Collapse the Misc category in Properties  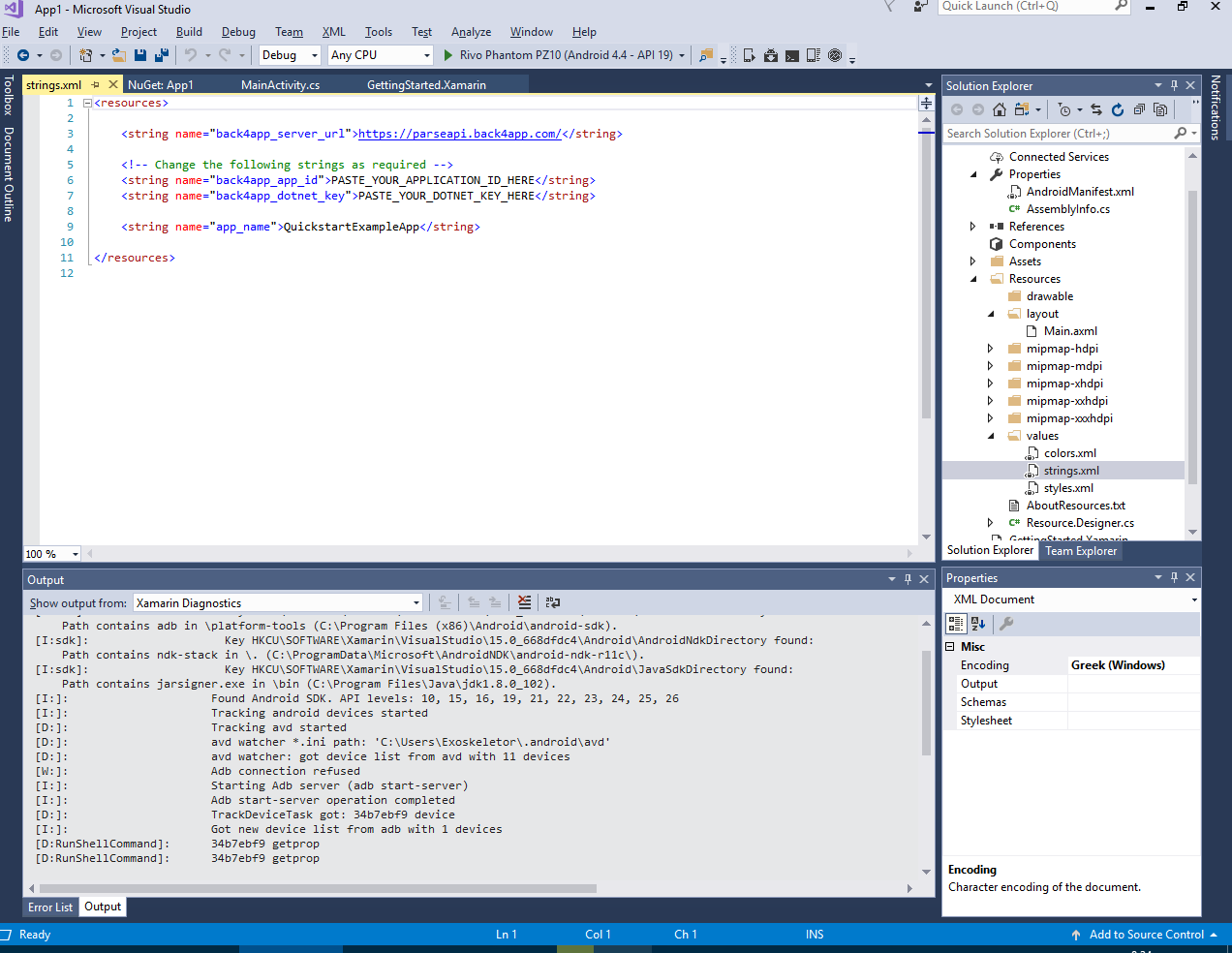coord(950,647)
